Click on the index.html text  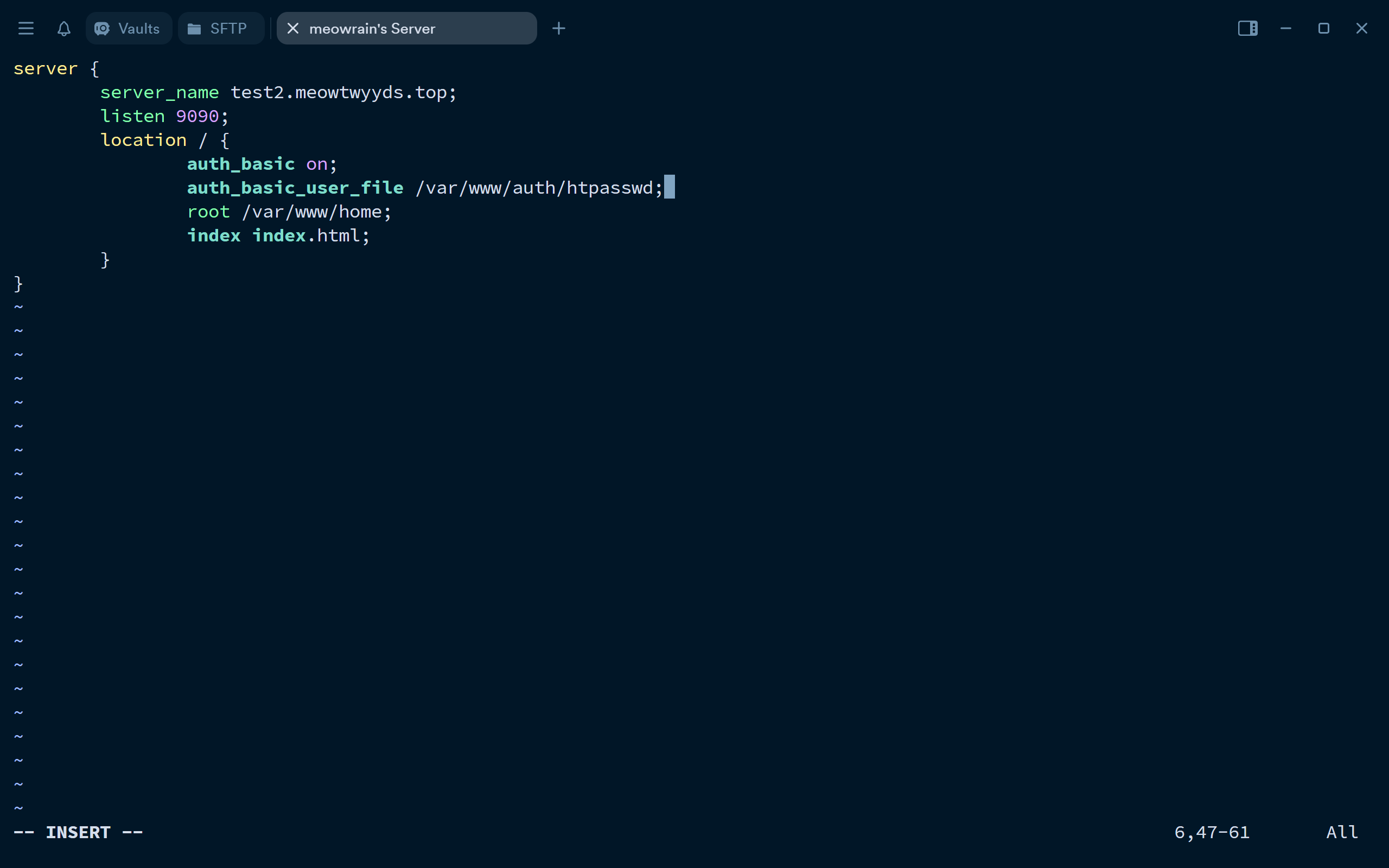click(310, 235)
